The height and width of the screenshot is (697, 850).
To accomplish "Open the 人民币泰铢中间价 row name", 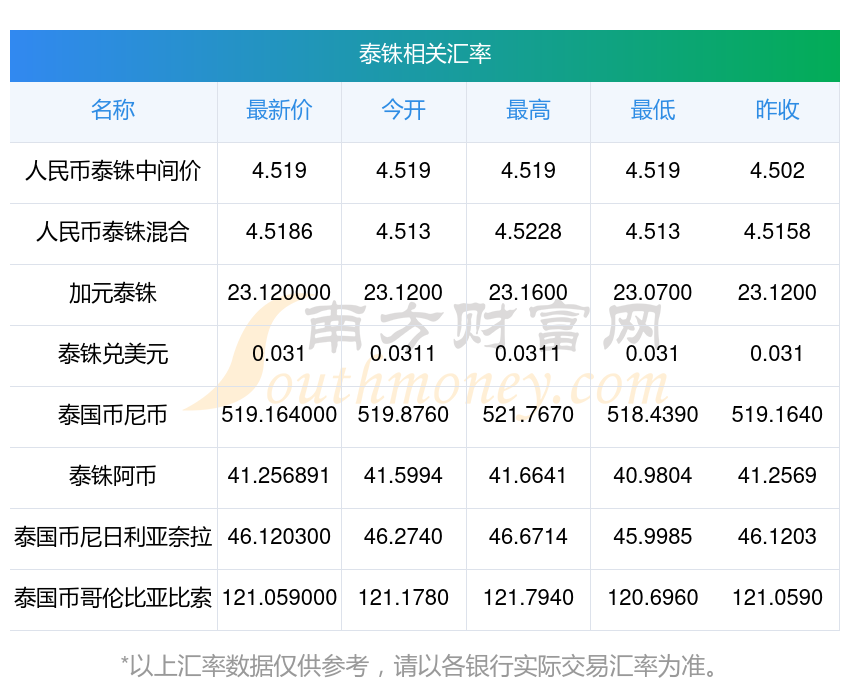I will pyautogui.click(x=113, y=171).
